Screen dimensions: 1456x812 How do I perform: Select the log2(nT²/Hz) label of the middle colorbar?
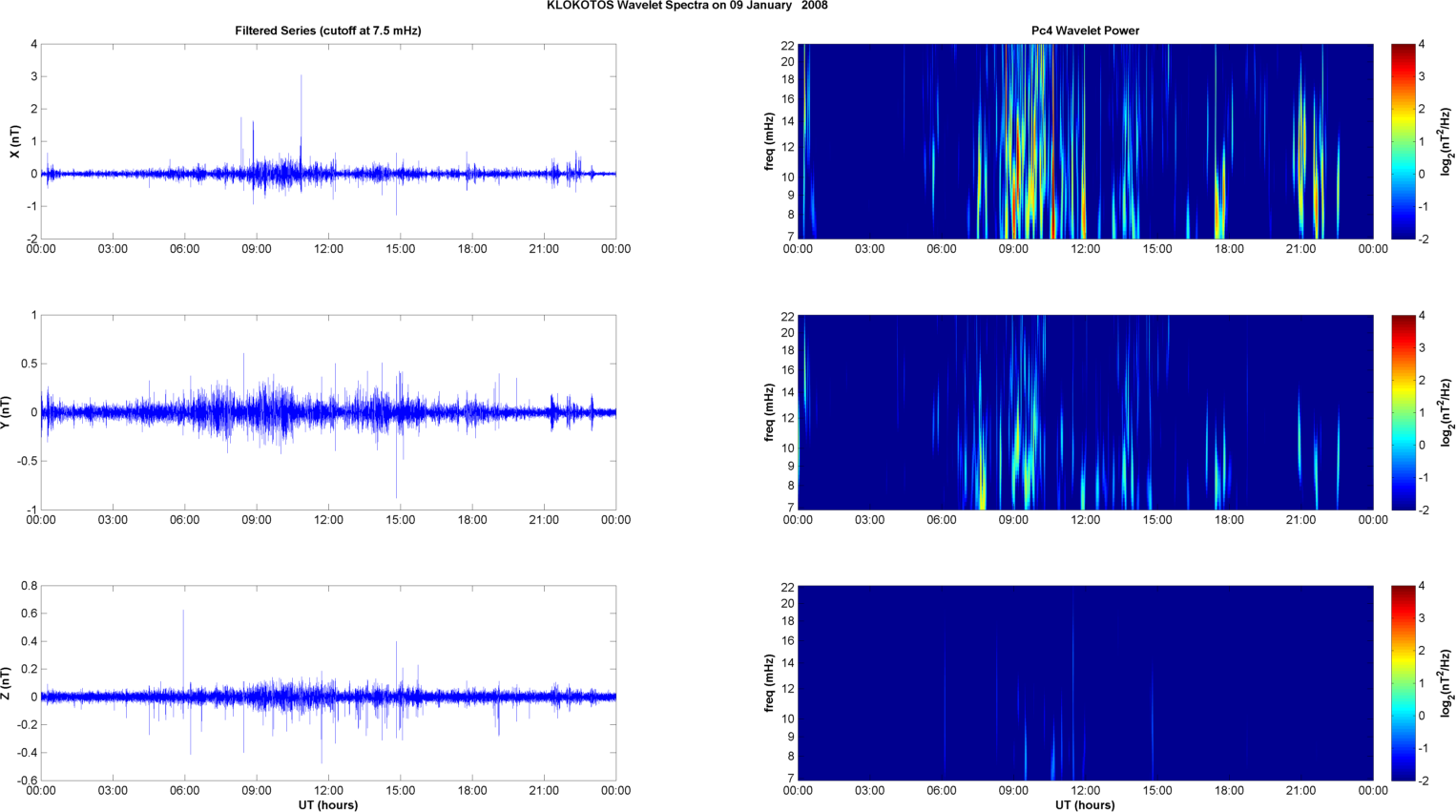(1446, 412)
